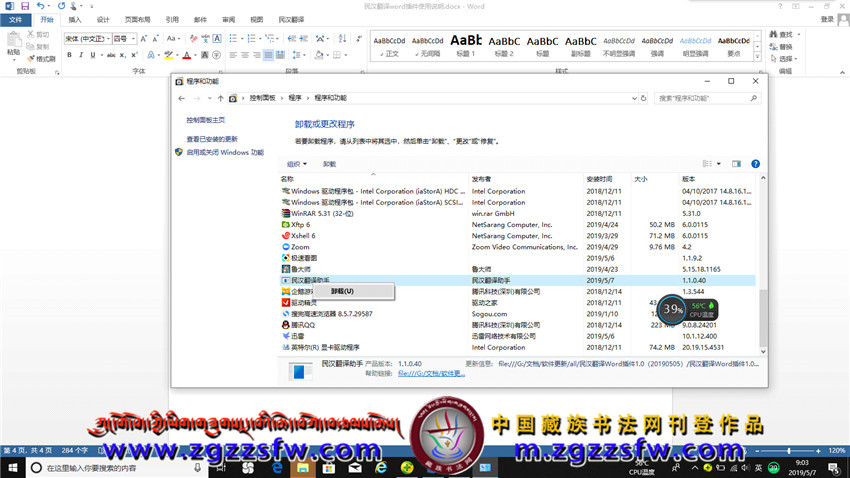This screenshot has width=850, height=478.
Task: Select the 腾讯QQ program row
Action: 517,325
